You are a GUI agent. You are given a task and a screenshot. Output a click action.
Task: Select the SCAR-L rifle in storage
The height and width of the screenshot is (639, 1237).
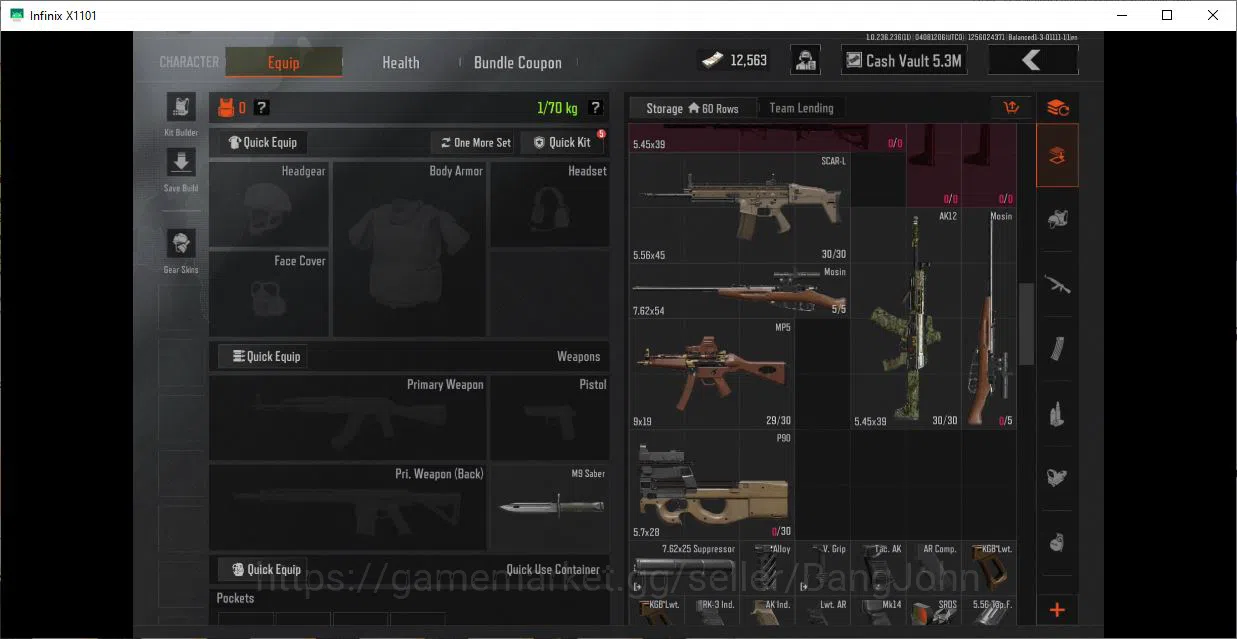[x=739, y=208]
